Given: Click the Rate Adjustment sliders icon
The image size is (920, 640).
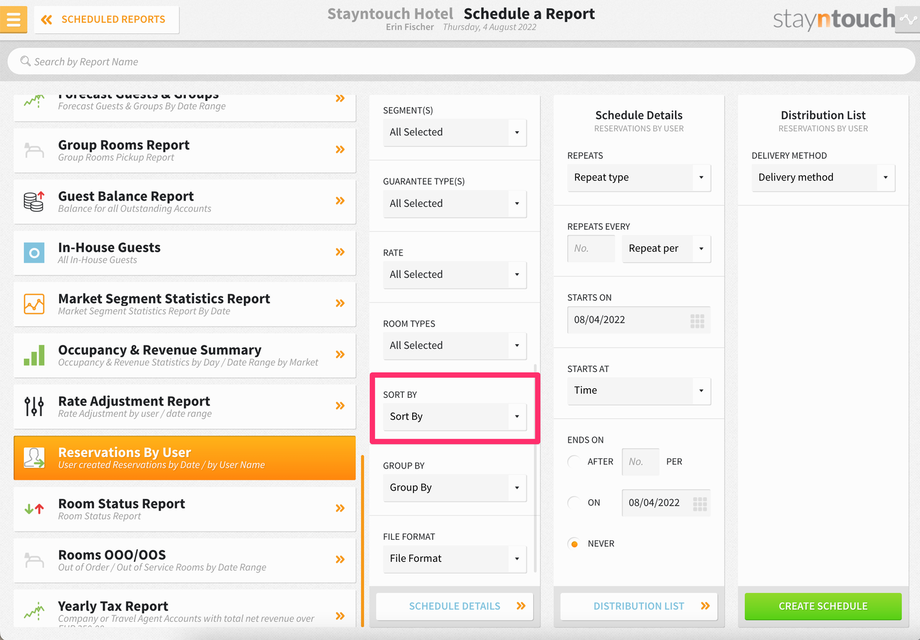Looking at the screenshot, I should coord(34,406).
